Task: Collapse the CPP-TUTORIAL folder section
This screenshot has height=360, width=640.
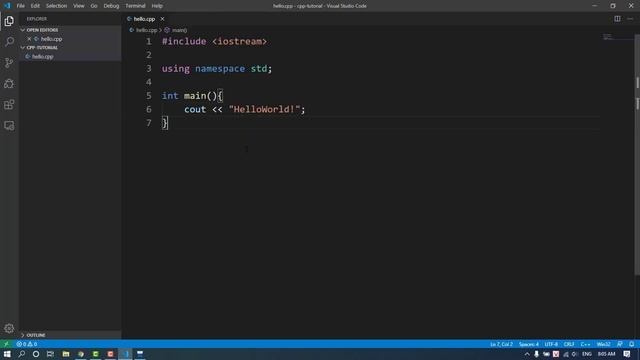Action: 40,47
